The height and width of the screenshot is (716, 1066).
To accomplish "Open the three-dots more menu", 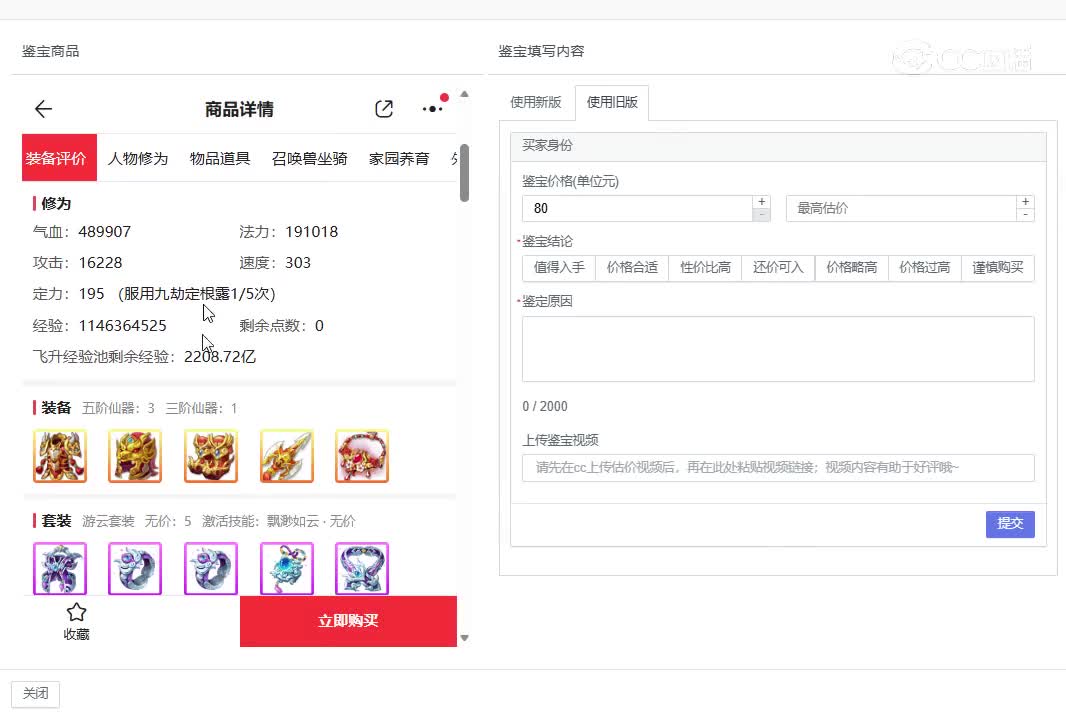I will click(432, 109).
